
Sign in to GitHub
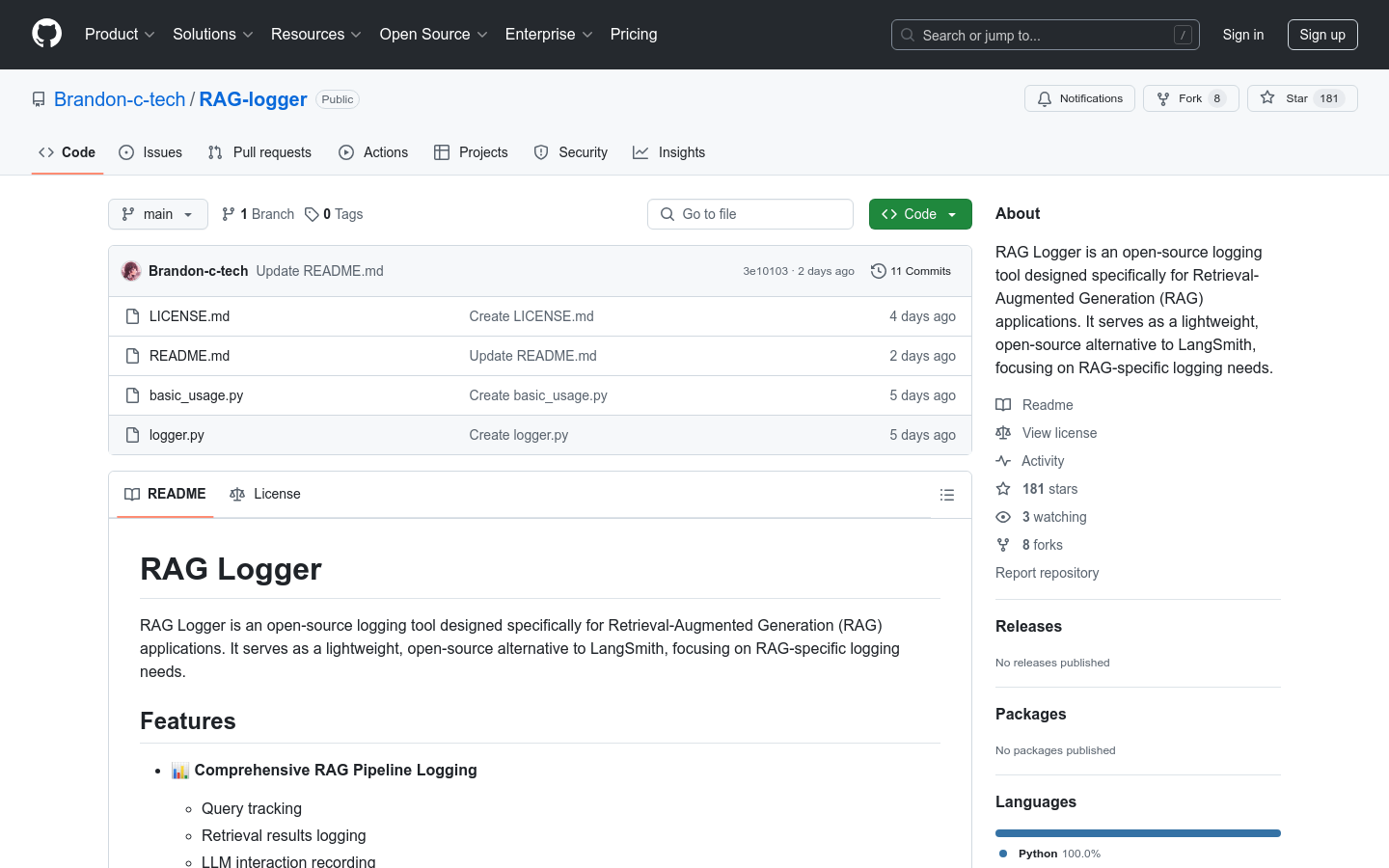(x=1242, y=35)
